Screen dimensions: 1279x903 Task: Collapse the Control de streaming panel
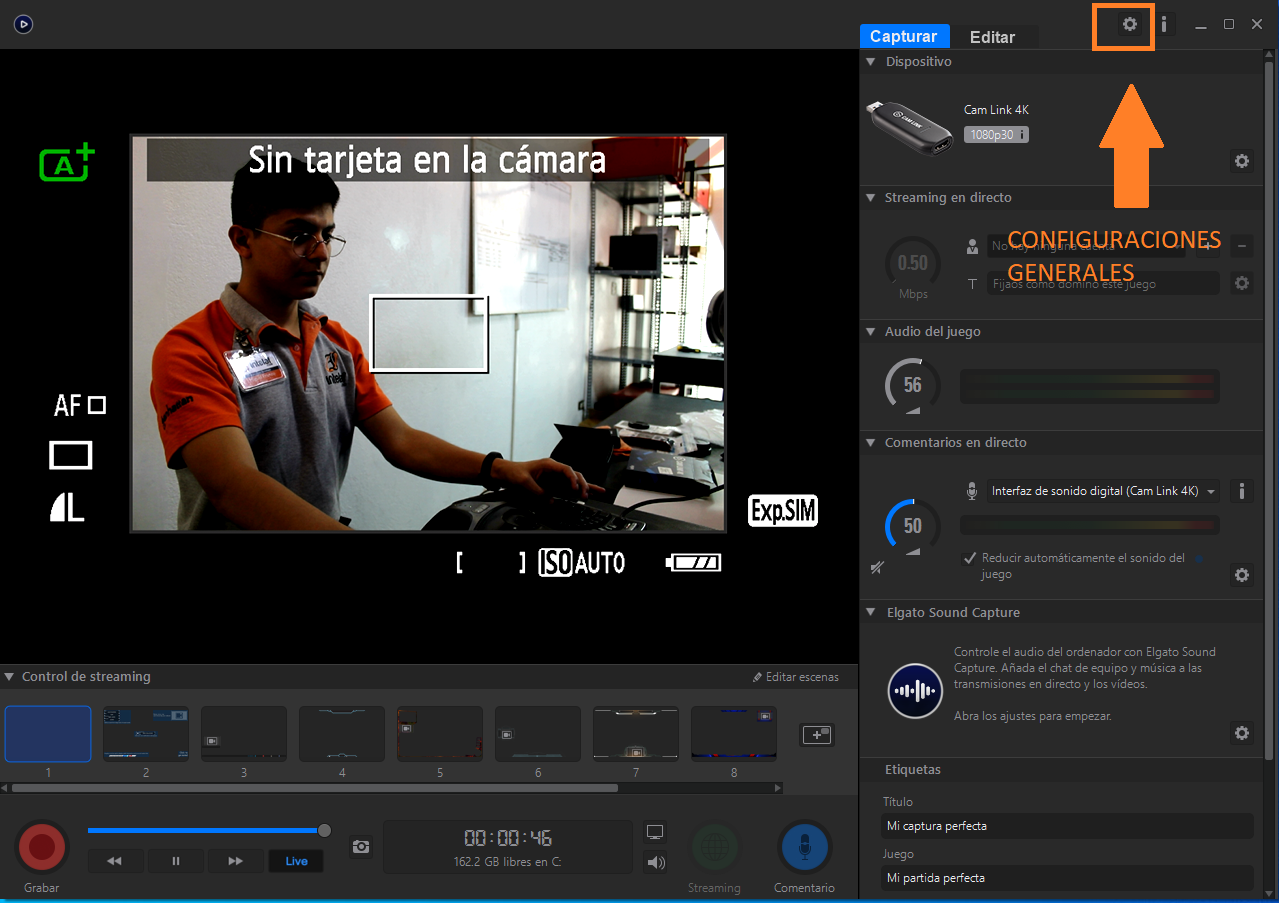click(9, 677)
